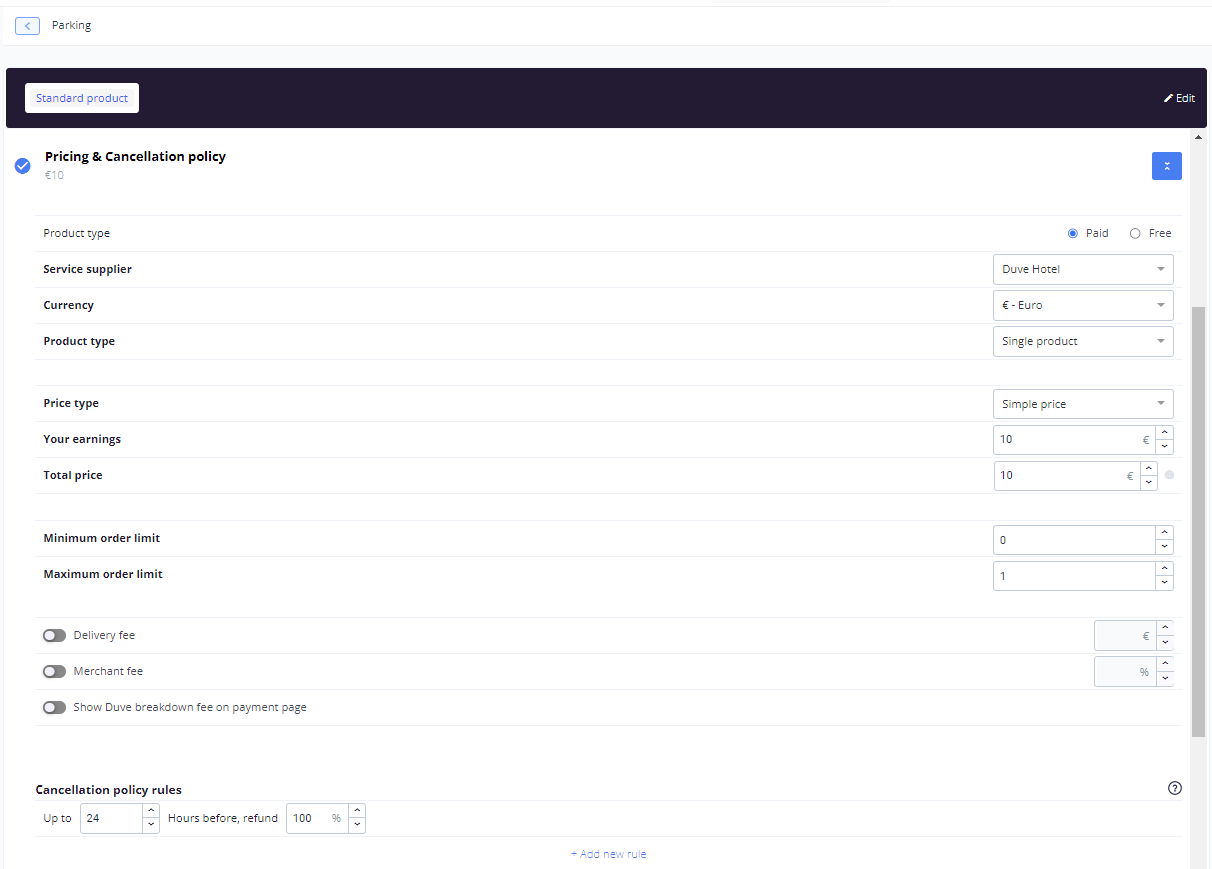
Task: Open the Price type dropdown
Action: tap(1083, 404)
